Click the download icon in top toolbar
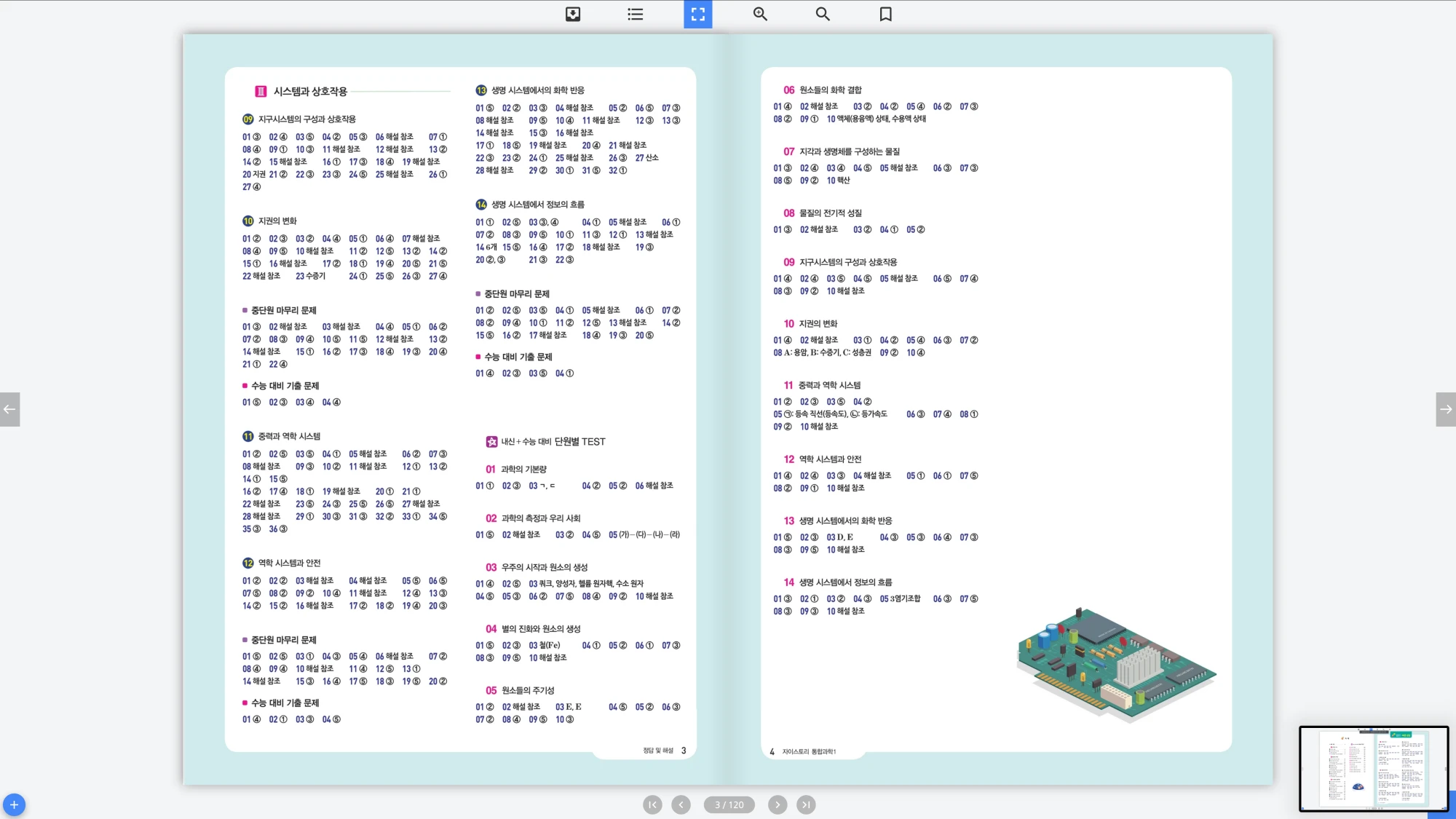 [x=573, y=14]
